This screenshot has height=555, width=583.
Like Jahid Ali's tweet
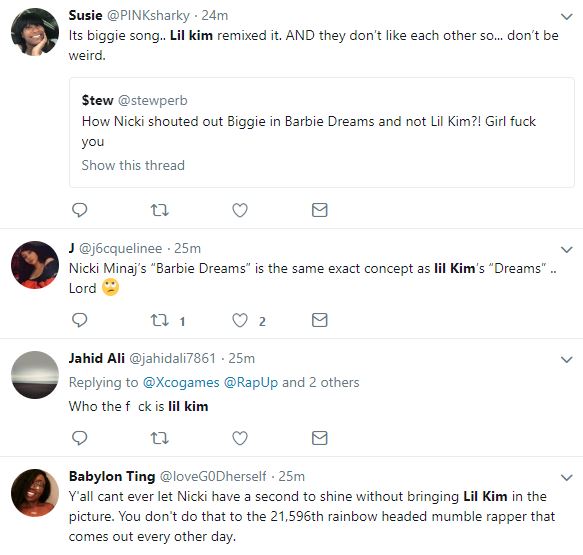pyautogui.click(x=240, y=438)
